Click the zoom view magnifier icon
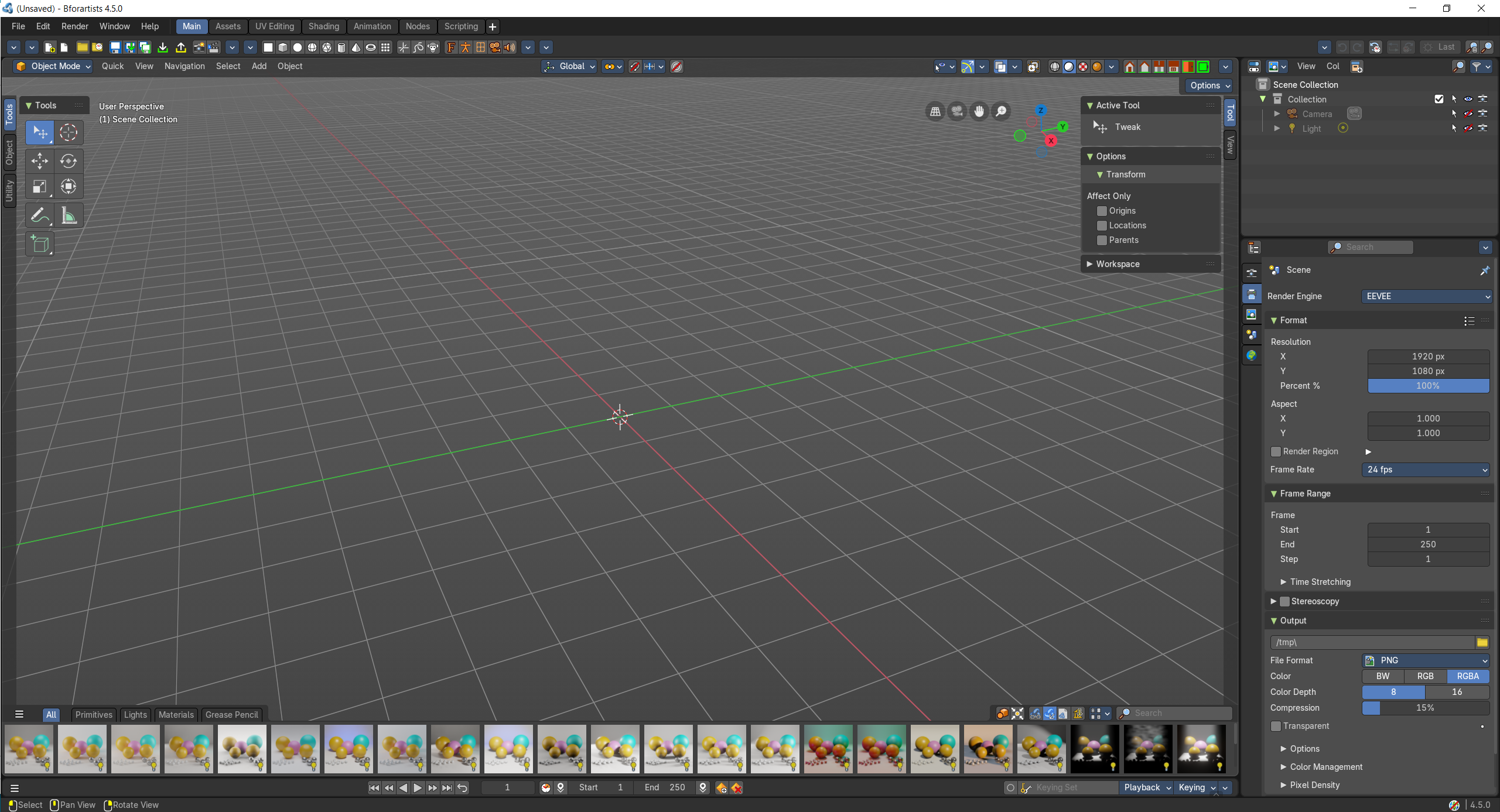This screenshot has width=1500, height=812. click(x=1001, y=111)
